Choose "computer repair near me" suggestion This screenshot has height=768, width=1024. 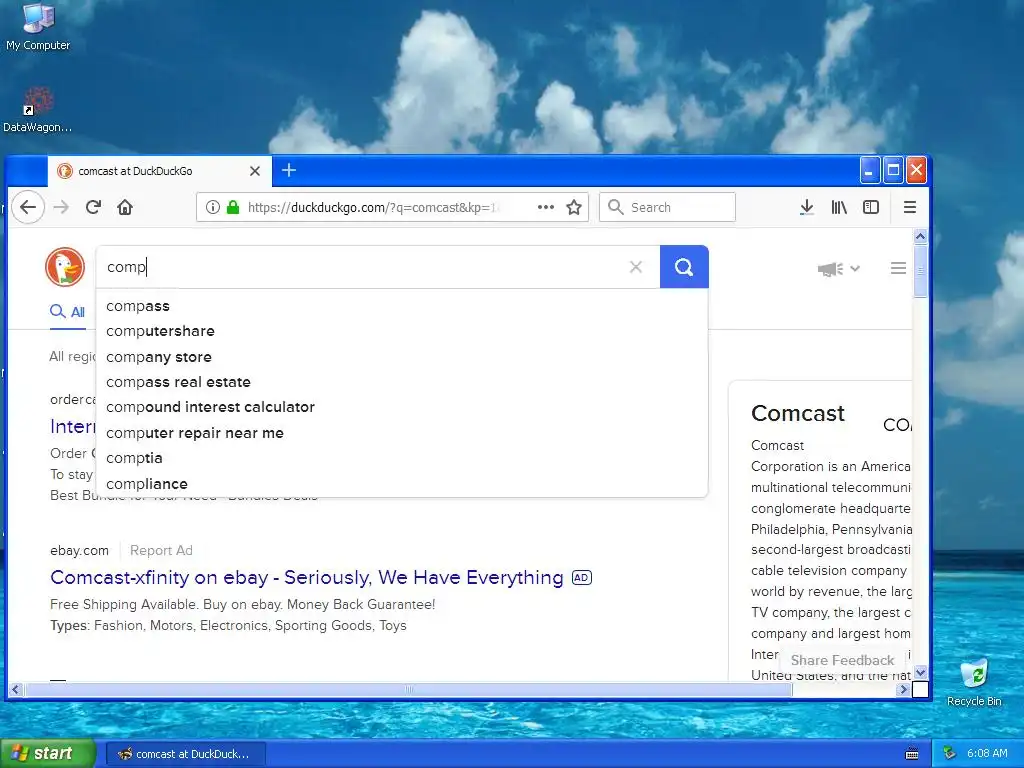pos(402,433)
